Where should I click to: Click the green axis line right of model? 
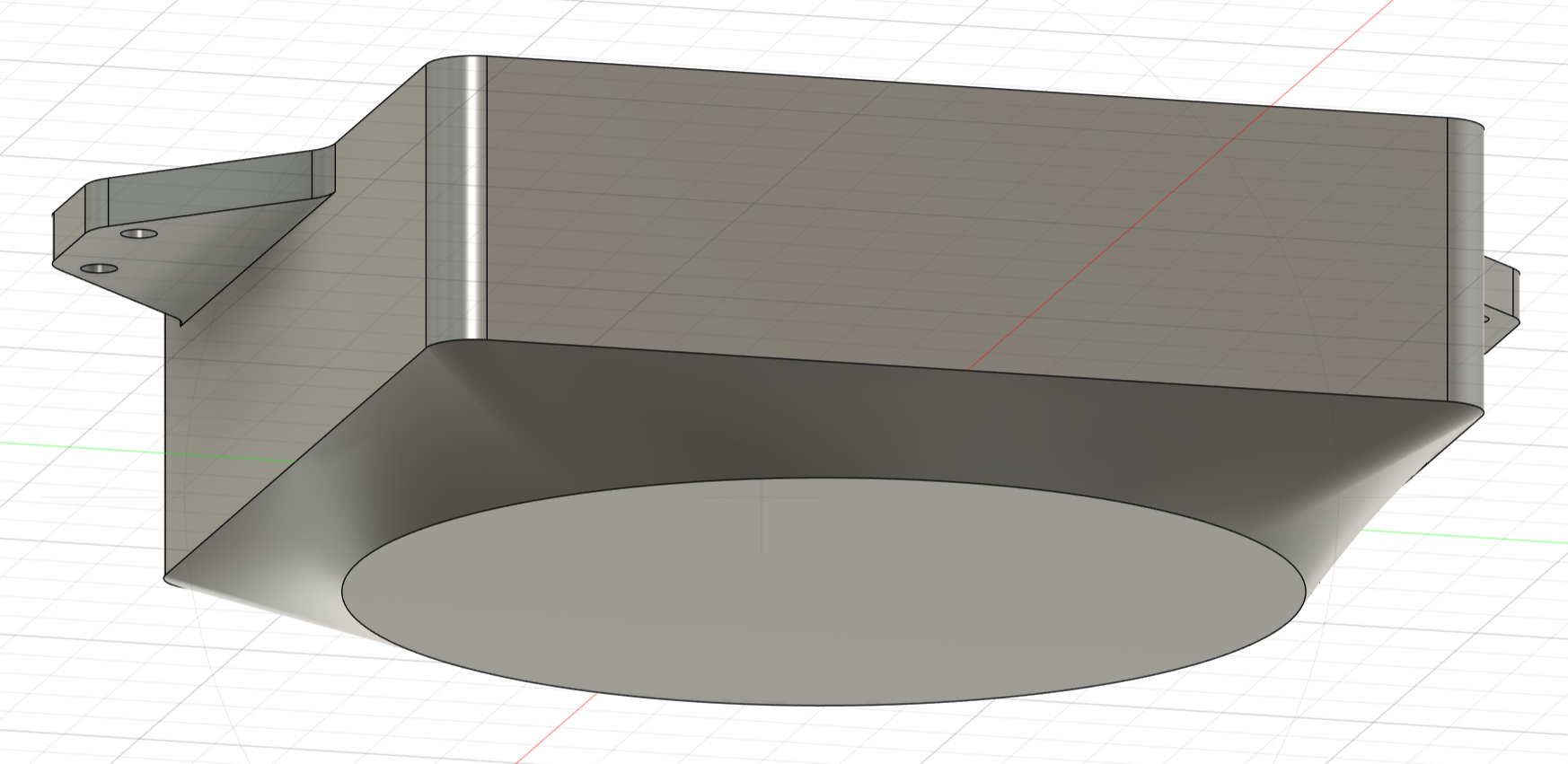coord(1473,536)
